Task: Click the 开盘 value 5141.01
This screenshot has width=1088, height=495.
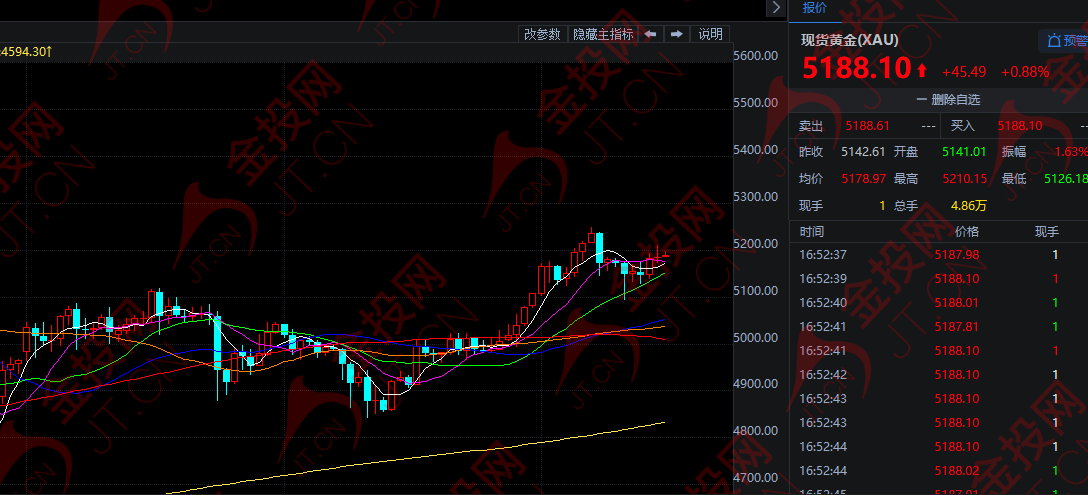Action: point(964,151)
